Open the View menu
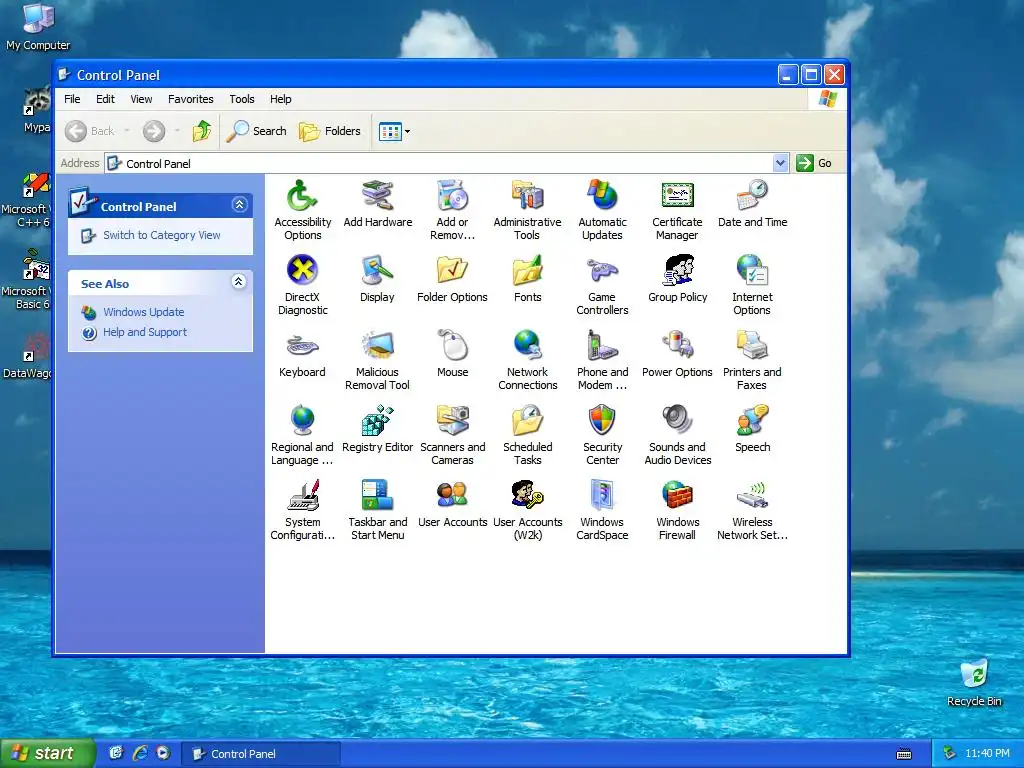Viewport: 1024px width, 768px height. (x=141, y=99)
